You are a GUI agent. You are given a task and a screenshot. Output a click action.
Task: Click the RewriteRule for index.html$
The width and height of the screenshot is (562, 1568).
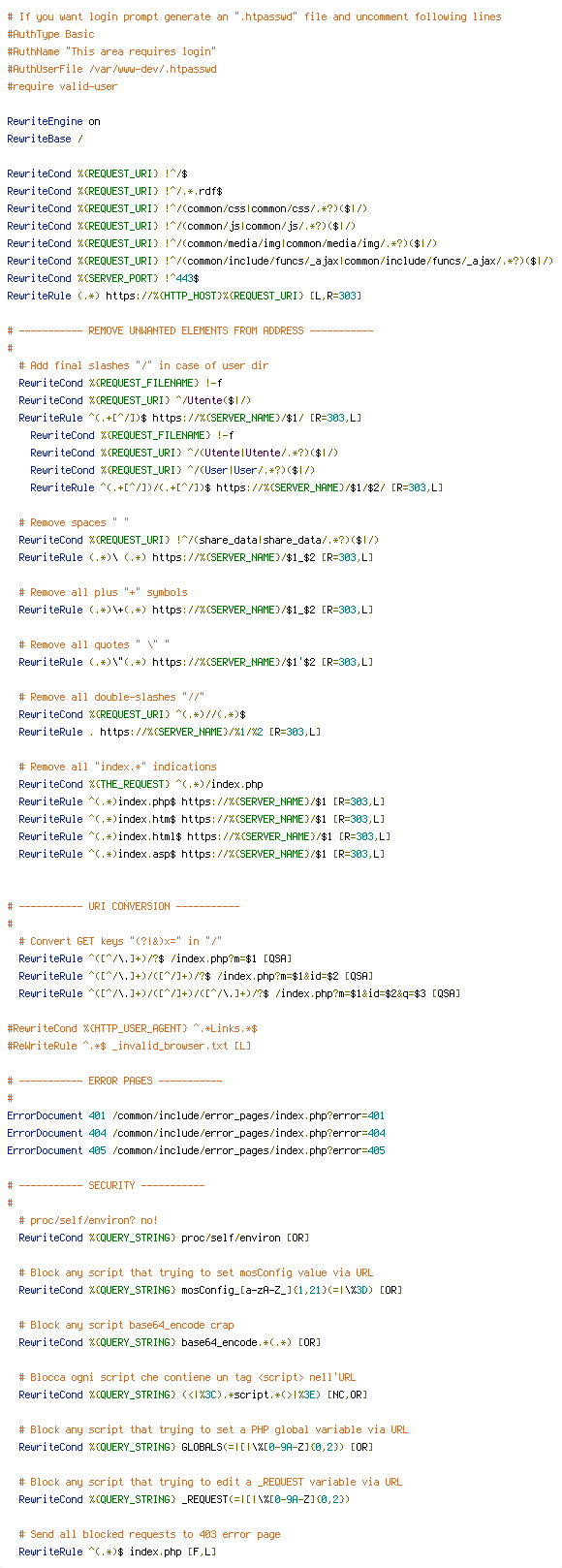pyautogui.click(x=204, y=836)
